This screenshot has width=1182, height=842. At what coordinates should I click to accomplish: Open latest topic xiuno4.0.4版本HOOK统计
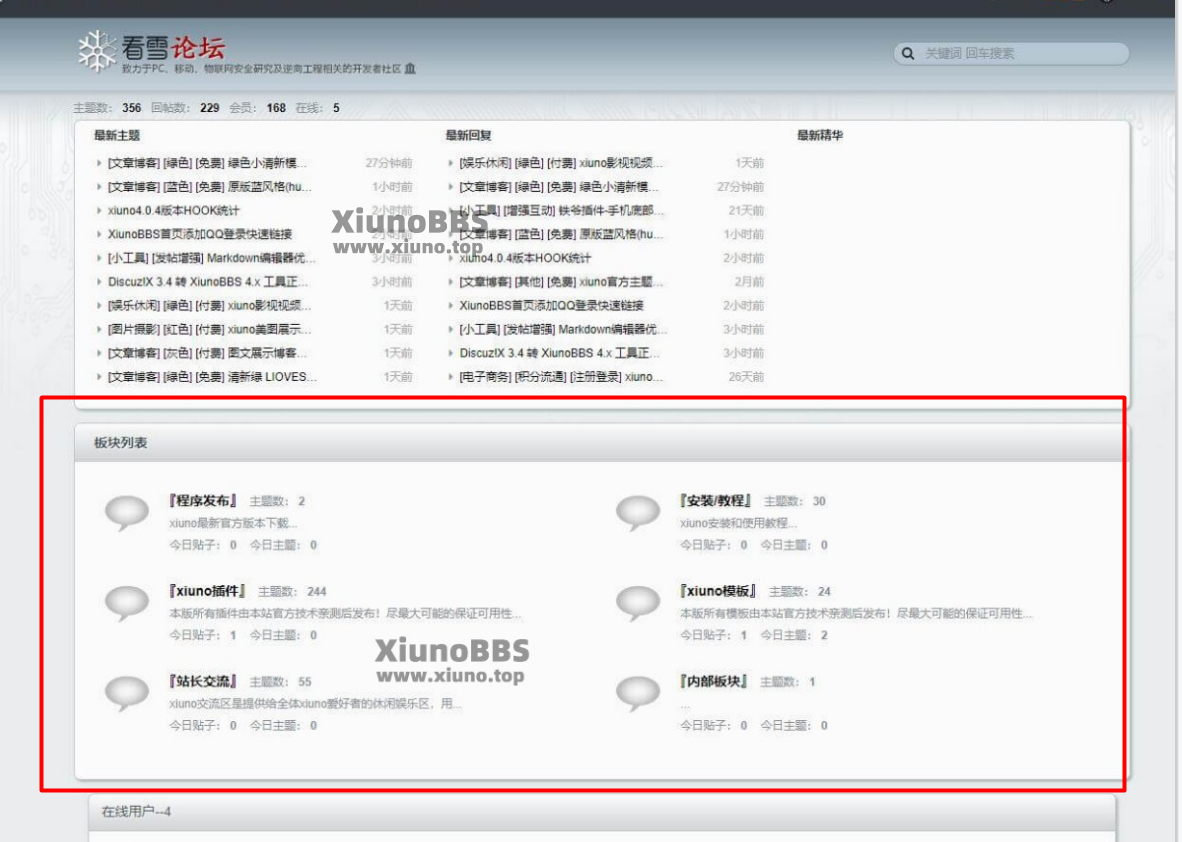[x=173, y=210]
